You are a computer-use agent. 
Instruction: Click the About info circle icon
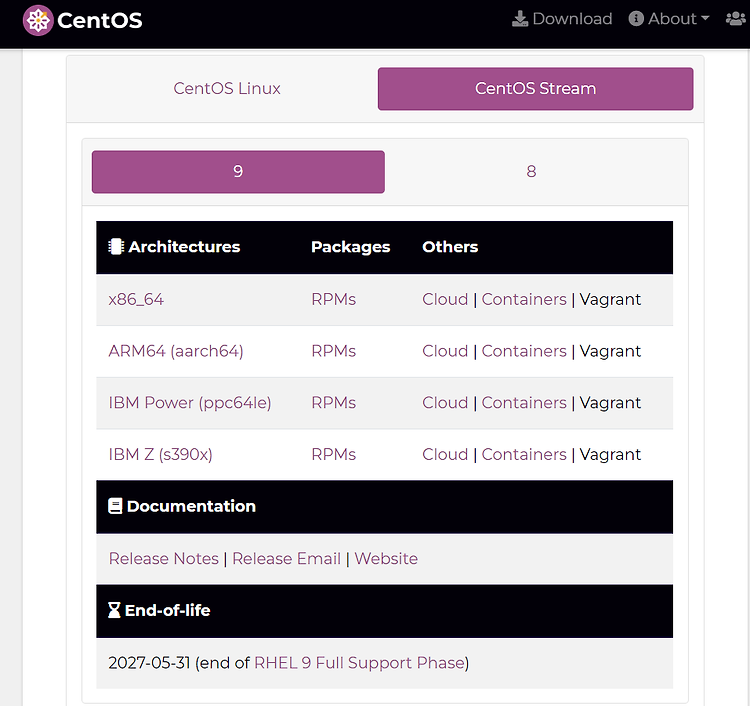636,19
